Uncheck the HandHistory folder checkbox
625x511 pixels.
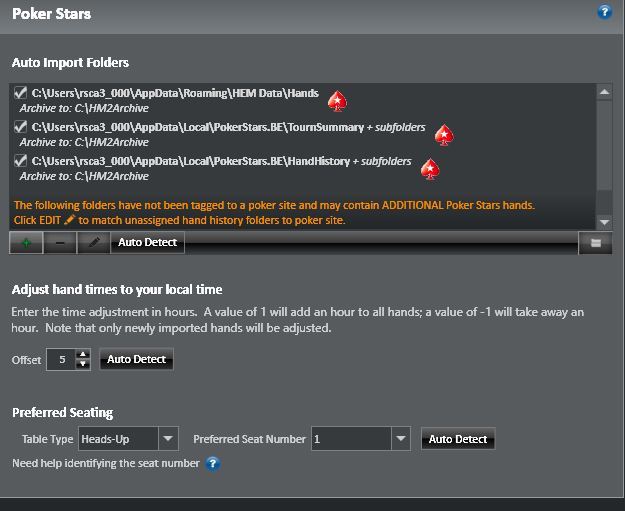click(20, 160)
